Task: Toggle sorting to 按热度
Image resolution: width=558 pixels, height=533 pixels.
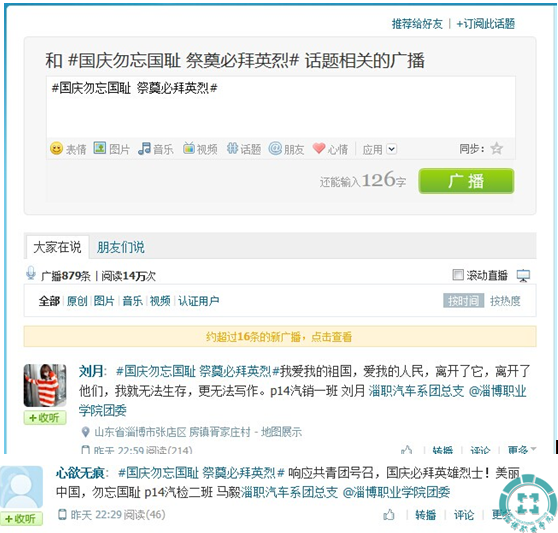Action: pyautogui.click(x=505, y=301)
